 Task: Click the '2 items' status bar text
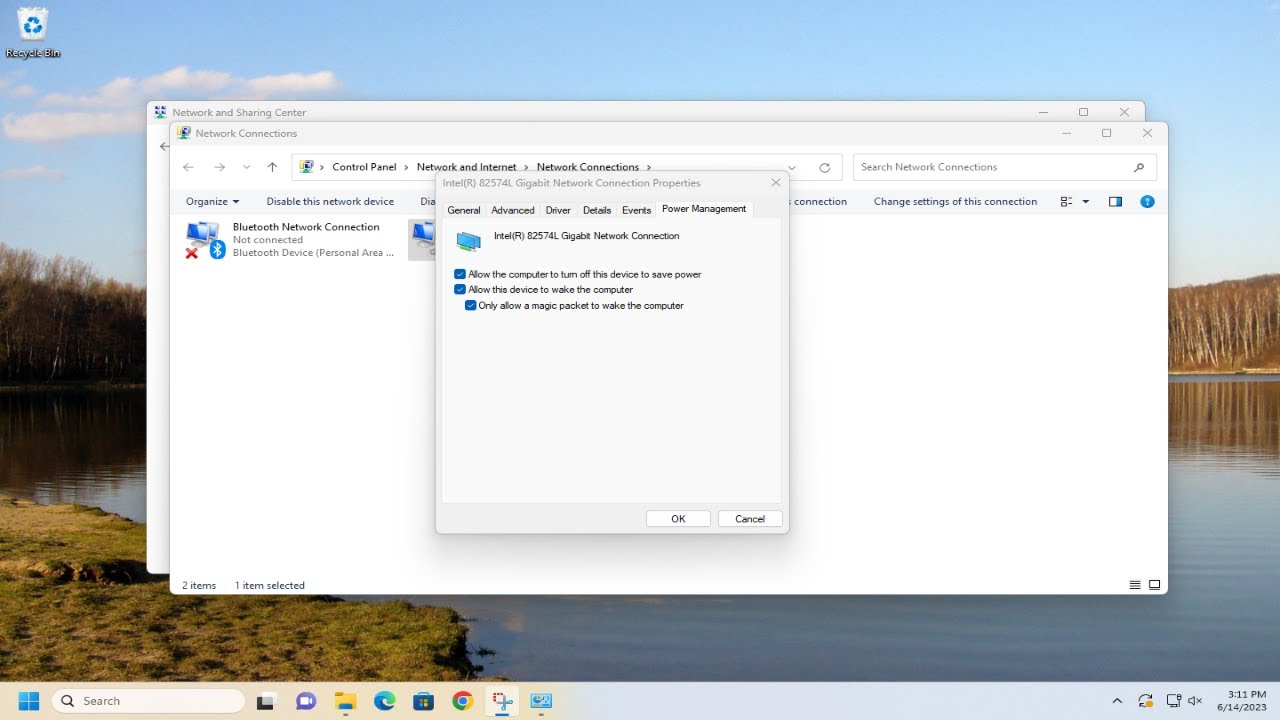(x=199, y=586)
